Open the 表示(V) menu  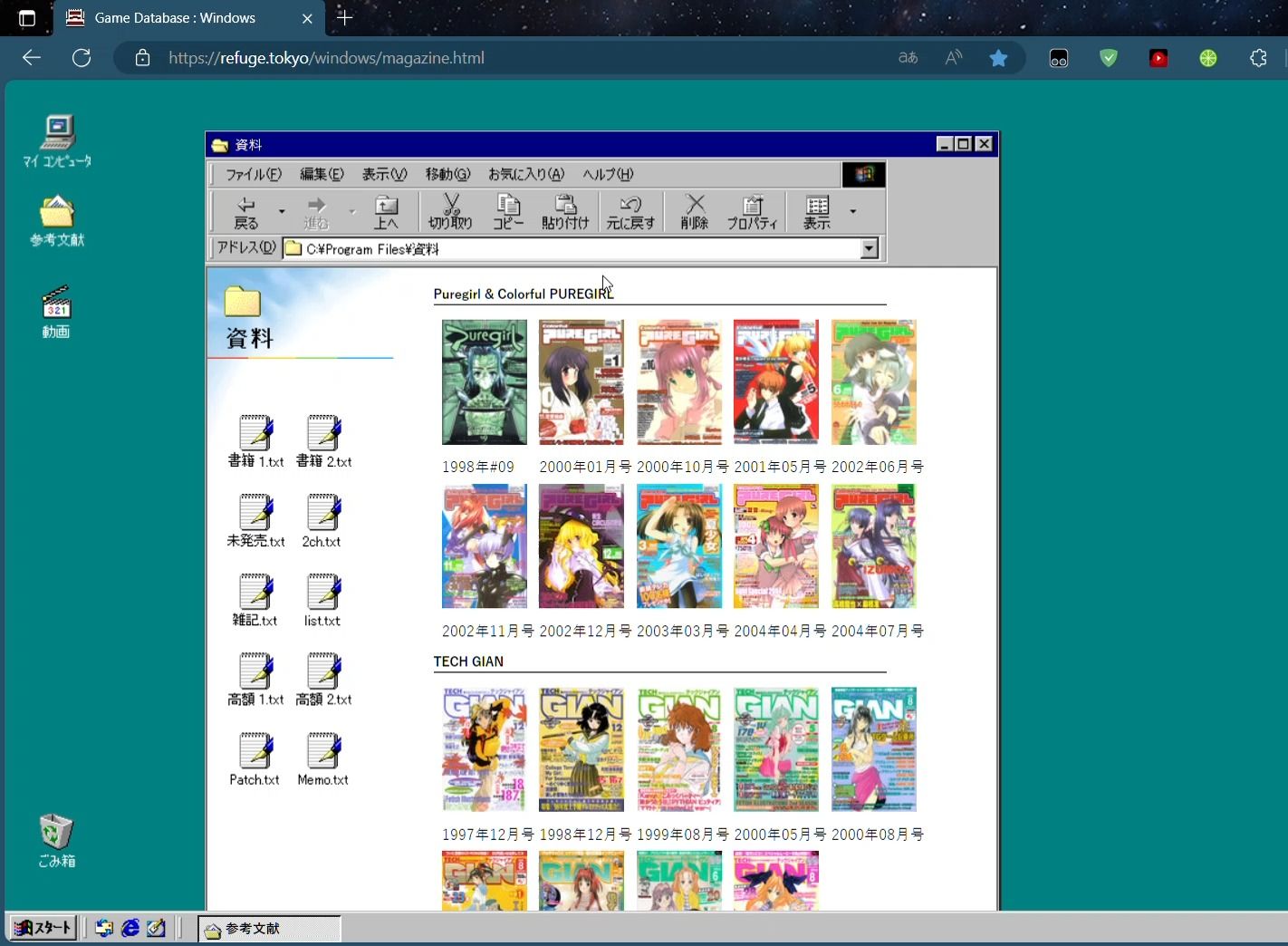pyautogui.click(x=385, y=174)
